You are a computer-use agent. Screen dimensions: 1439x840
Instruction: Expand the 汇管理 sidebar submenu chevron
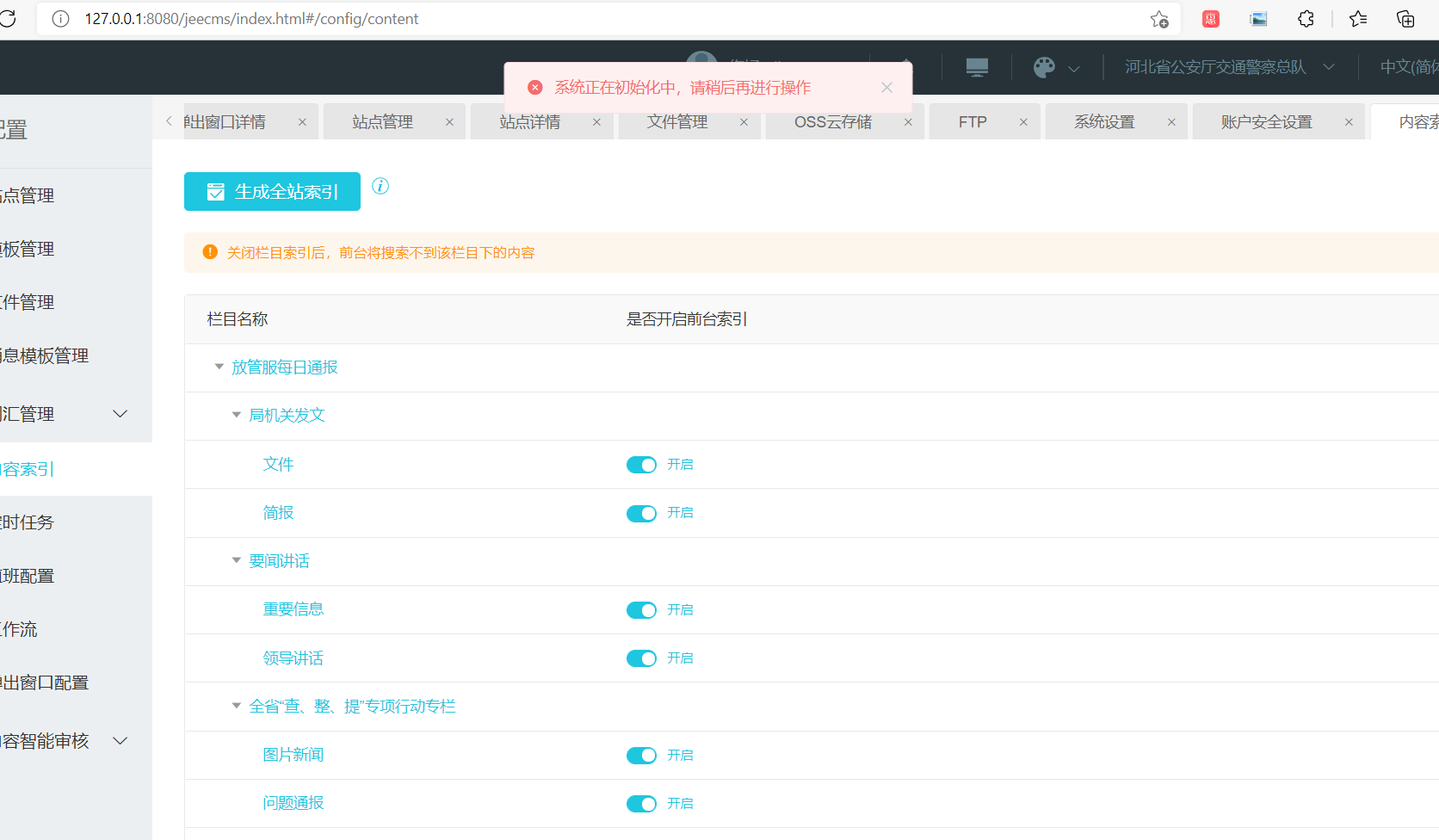(120, 414)
